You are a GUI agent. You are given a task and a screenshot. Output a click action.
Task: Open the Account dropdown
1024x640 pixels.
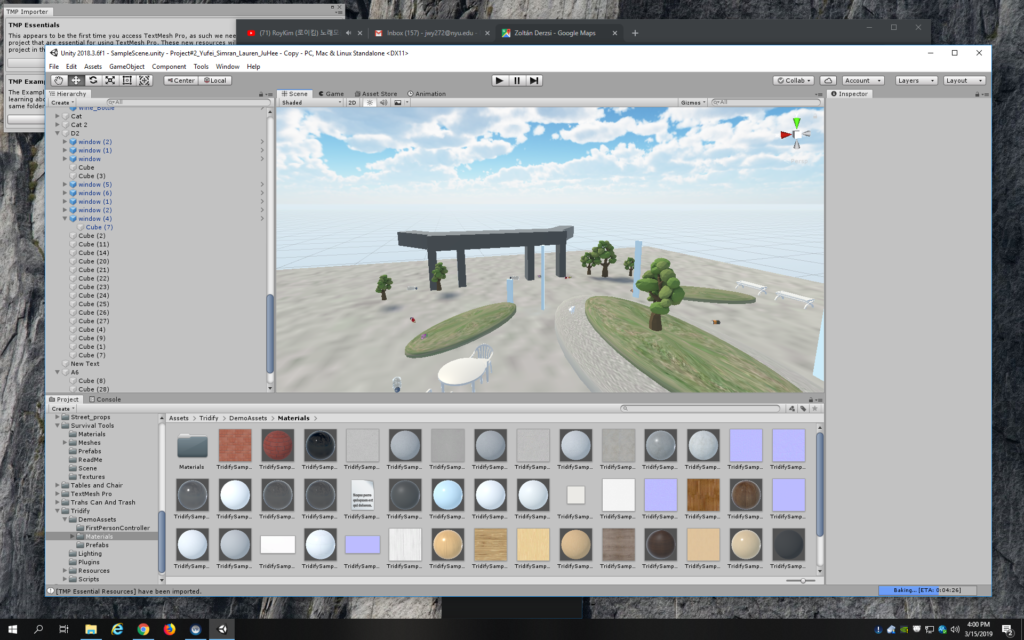[x=862, y=80]
